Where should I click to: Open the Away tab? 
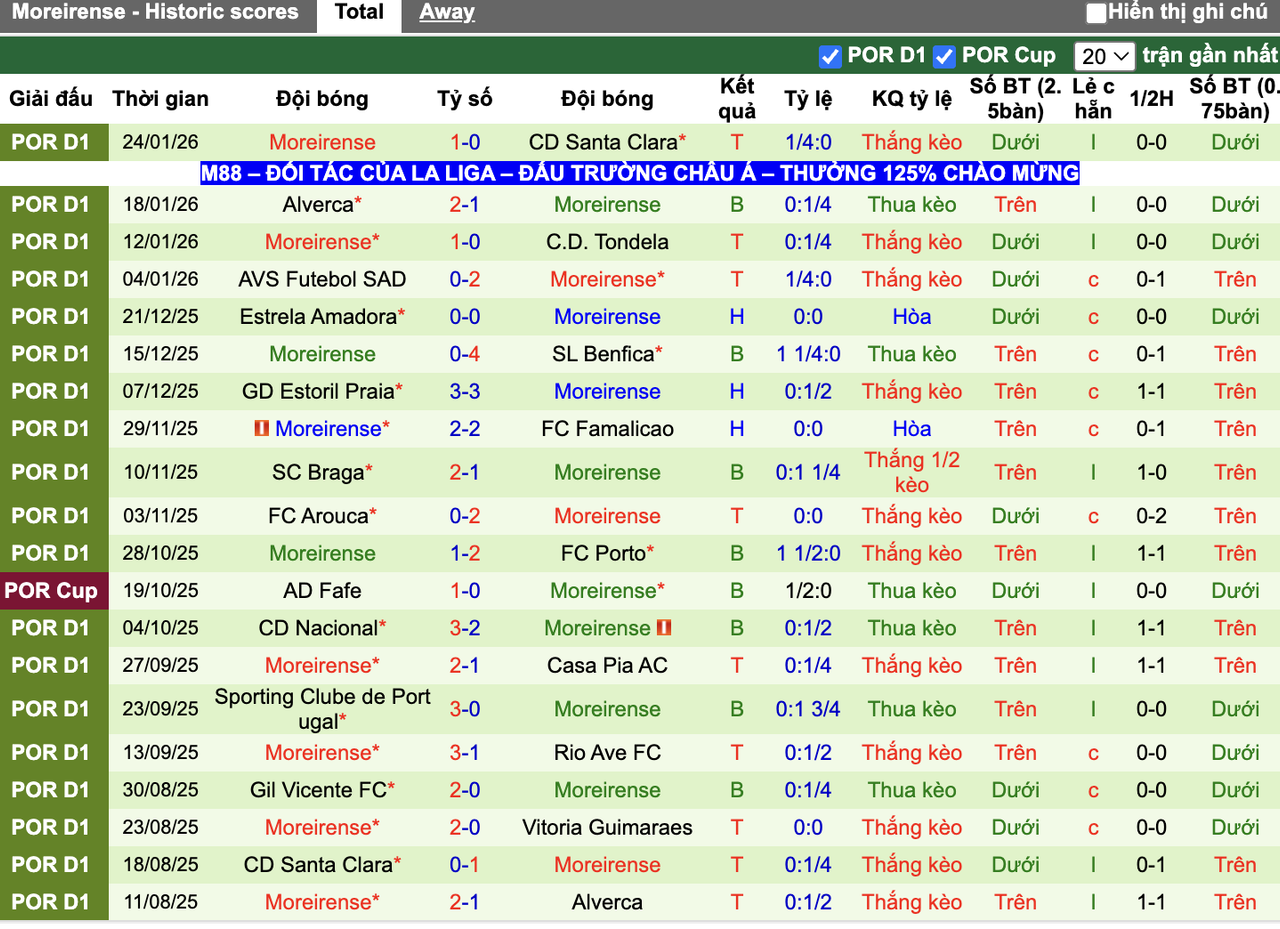coord(447,13)
